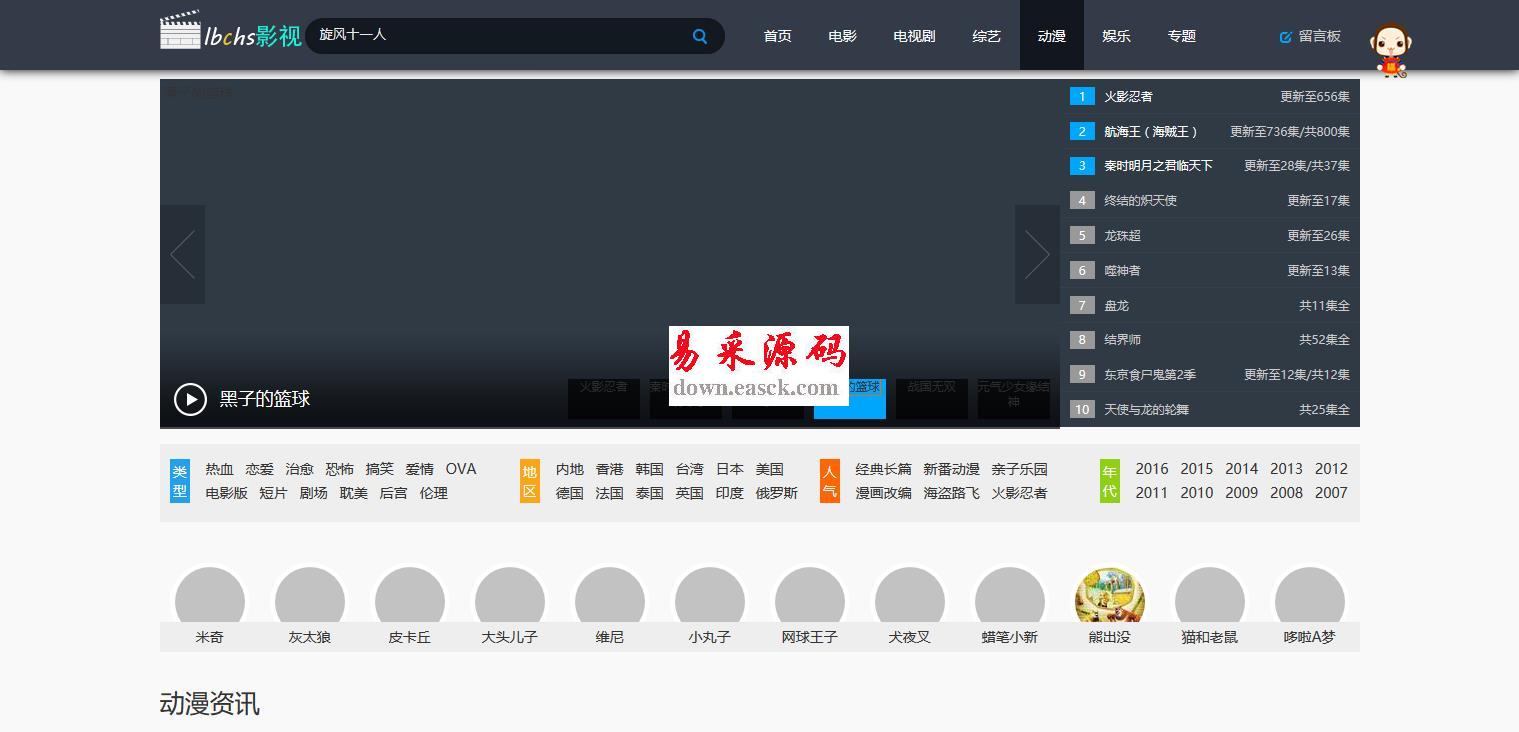
Task: Open the 留言板 message board
Action: coord(1310,36)
